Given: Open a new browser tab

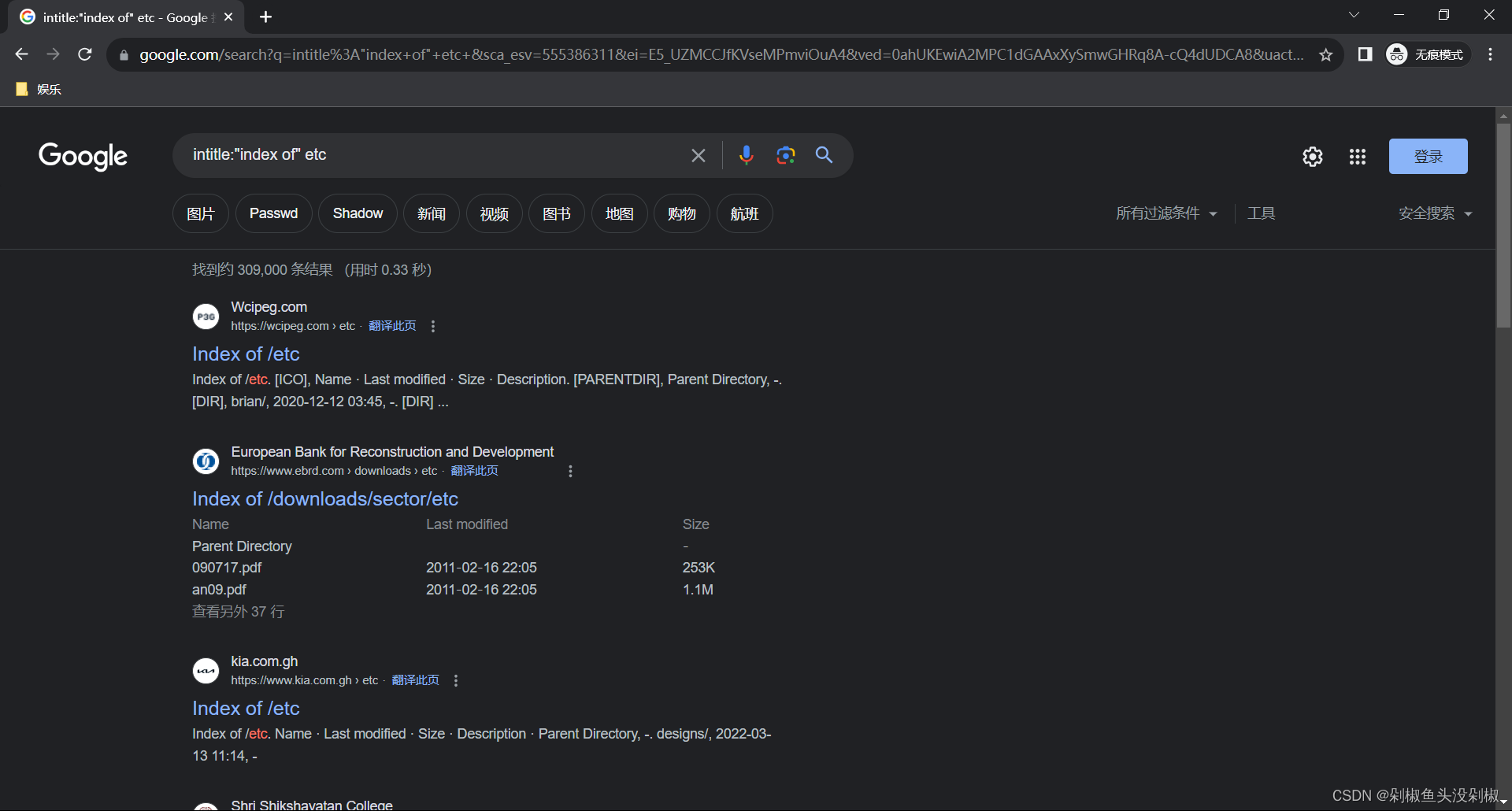Looking at the screenshot, I should click(x=266, y=17).
